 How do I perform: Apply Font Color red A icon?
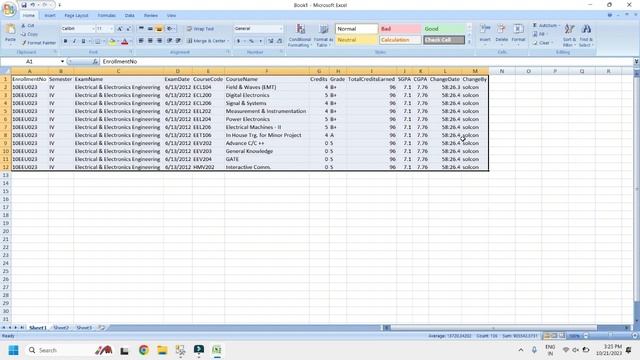(x=124, y=41)
